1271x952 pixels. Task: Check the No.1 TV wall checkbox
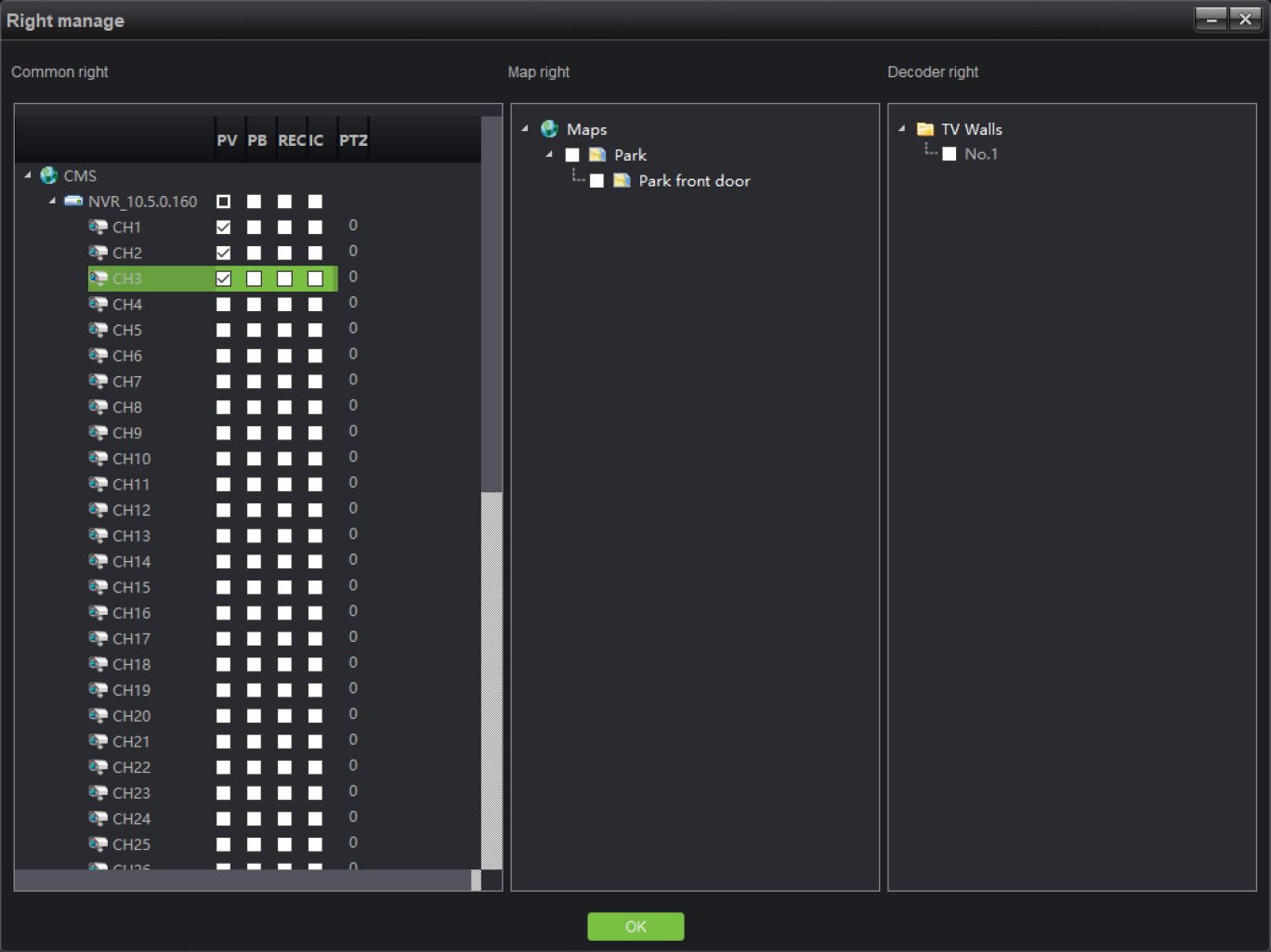coord(949,154)
